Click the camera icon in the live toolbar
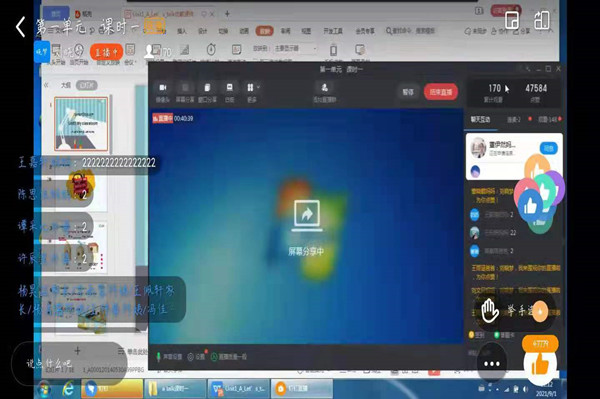 [x=163, y=92]
